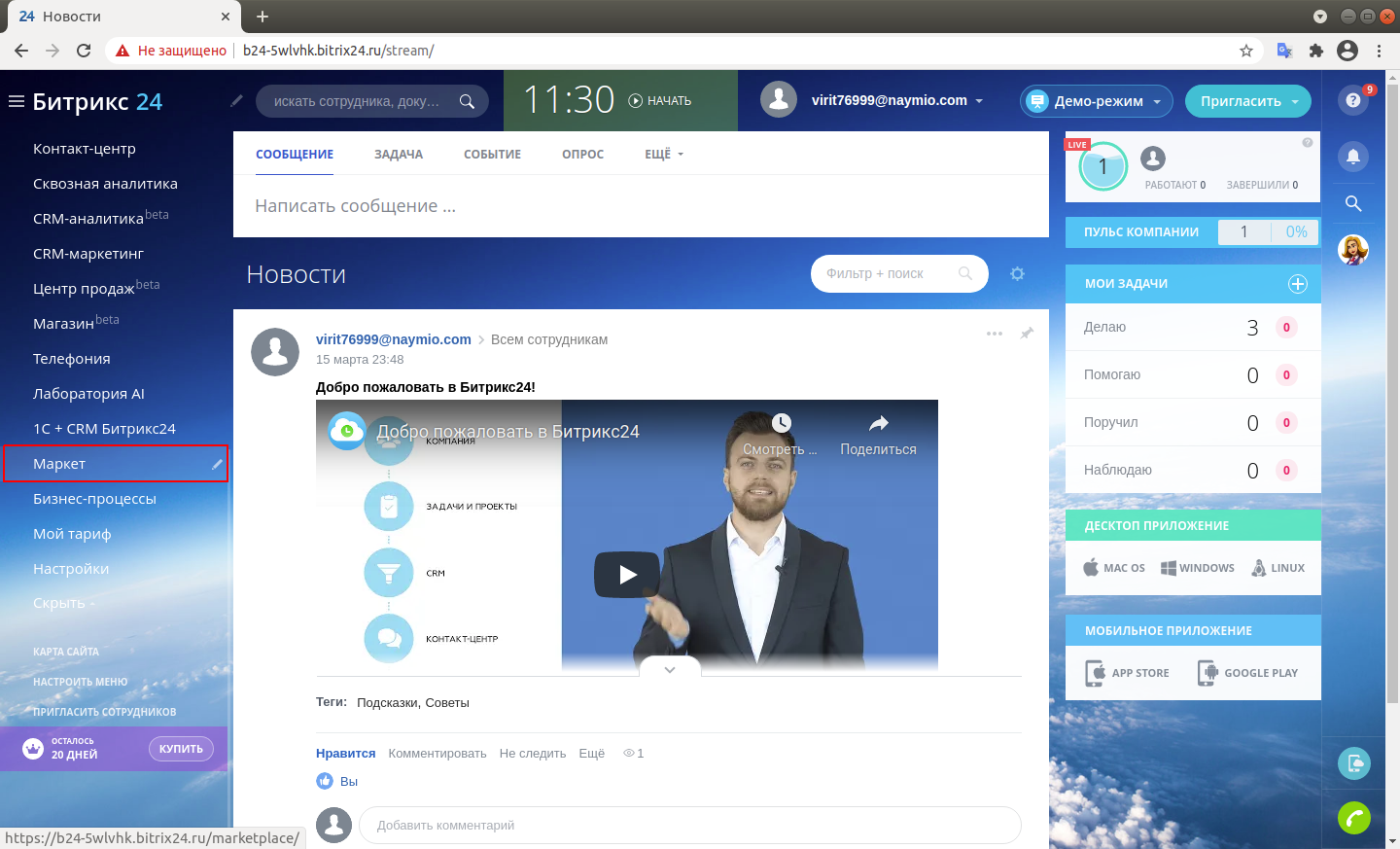Expand the user account dropdown
Viewport: 1400px width, 849px height.
click(979, 101)
